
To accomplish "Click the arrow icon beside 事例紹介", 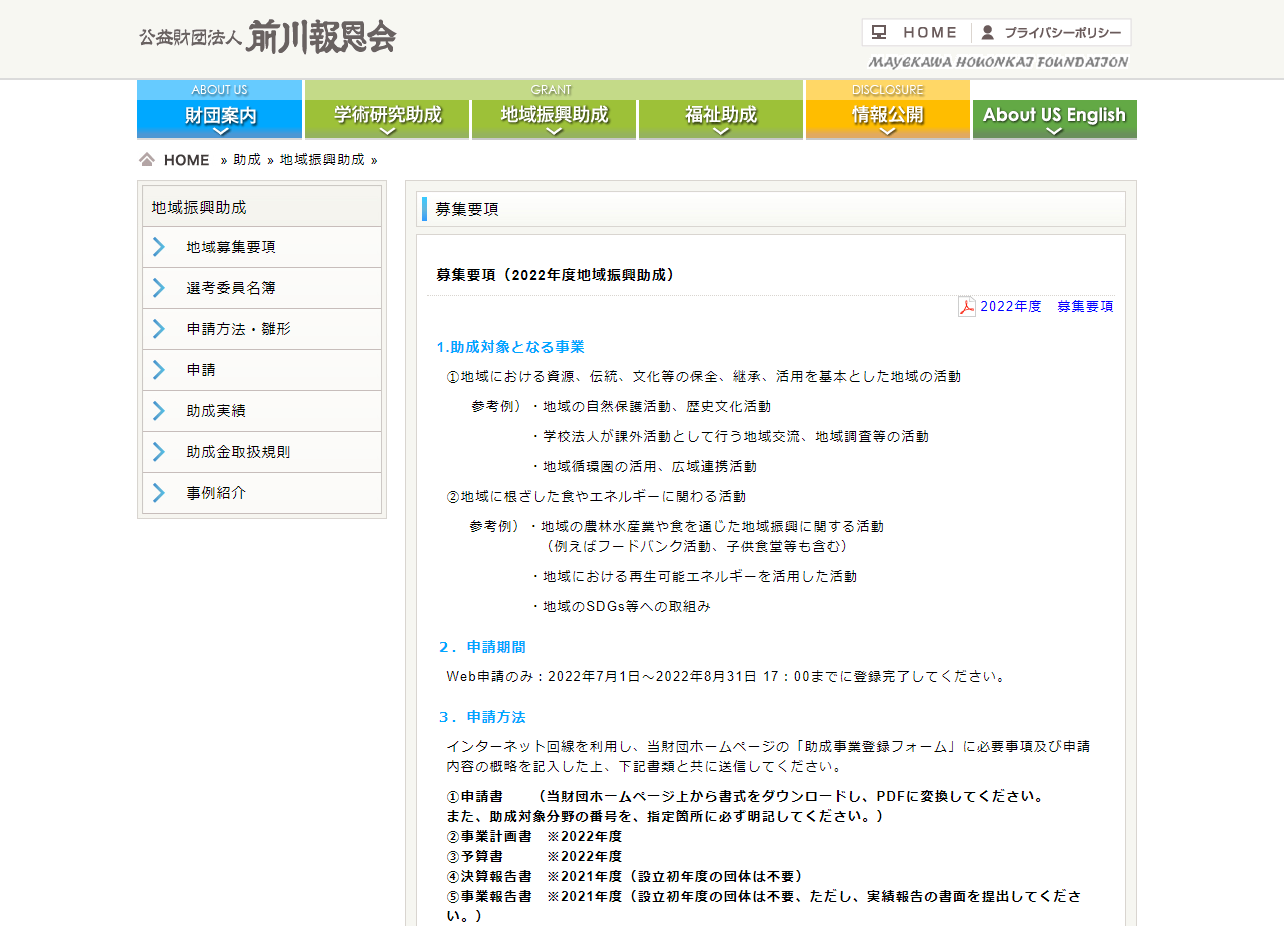I will [x=159, y=493].
